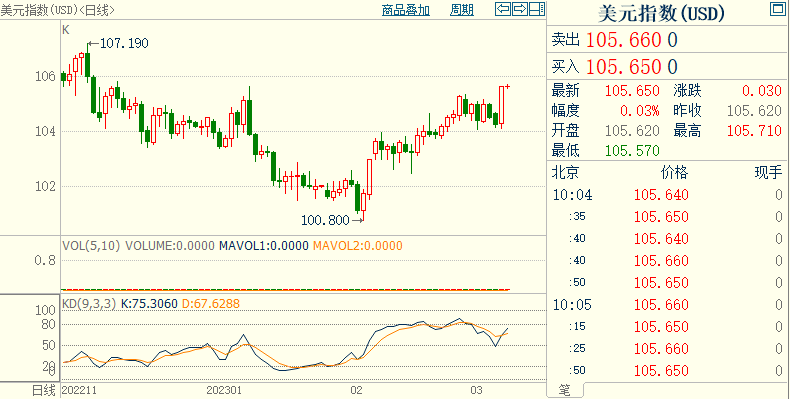
Task: Toggle the split panel layout icon
Action: pos(537,9)
